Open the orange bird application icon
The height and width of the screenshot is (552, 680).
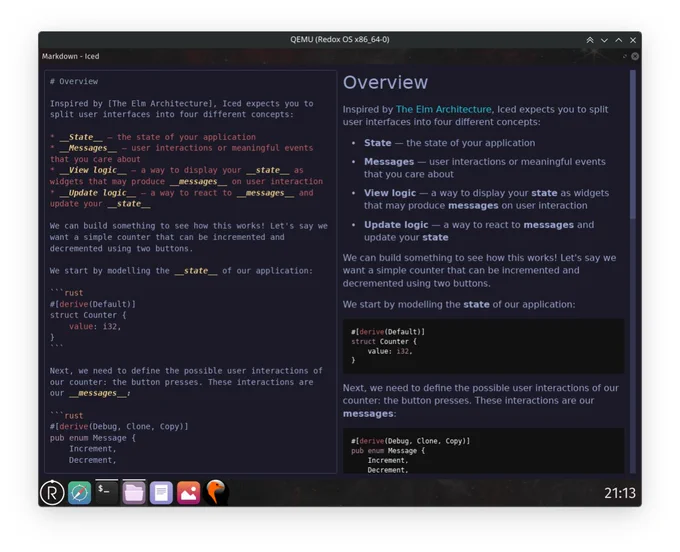click(x=216, y=493)
